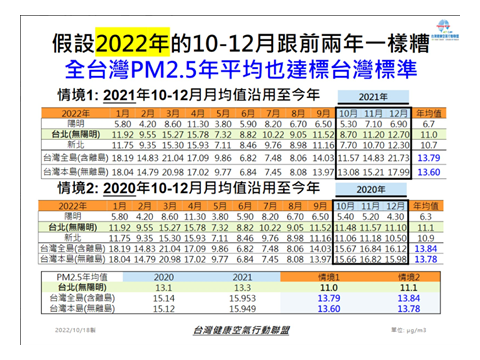The image size is (480, 360).
Task: Click the blue subtitle 全台灣PM2.5年平均也達標台灣標準
Action: [241, 70]
